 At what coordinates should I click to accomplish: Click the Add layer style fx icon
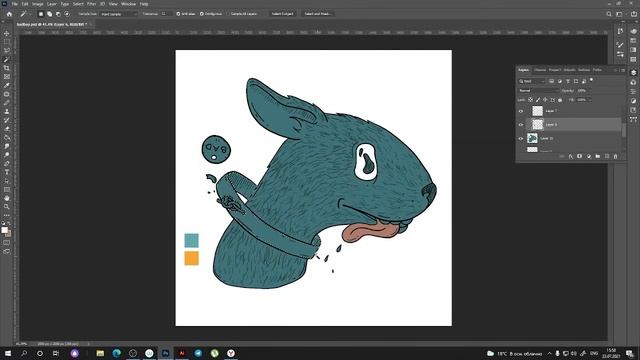click(570, 156)
